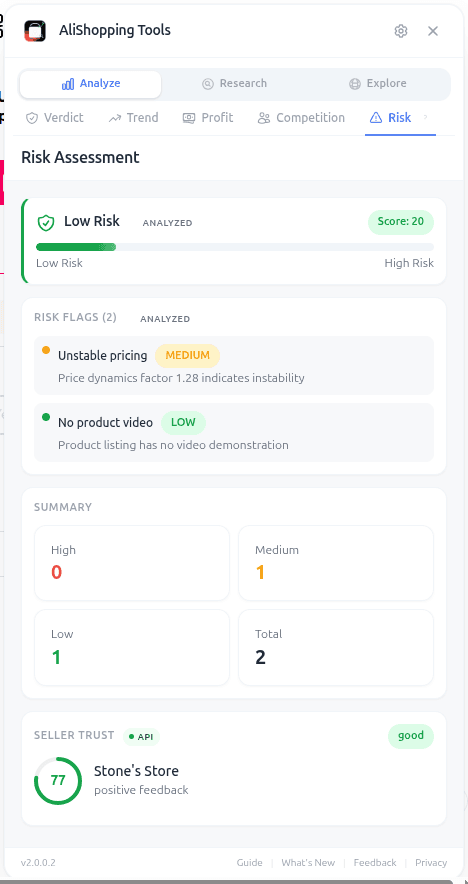Click the API source badge
Viewport: 468px width, 884px height.
coord(142,736)
